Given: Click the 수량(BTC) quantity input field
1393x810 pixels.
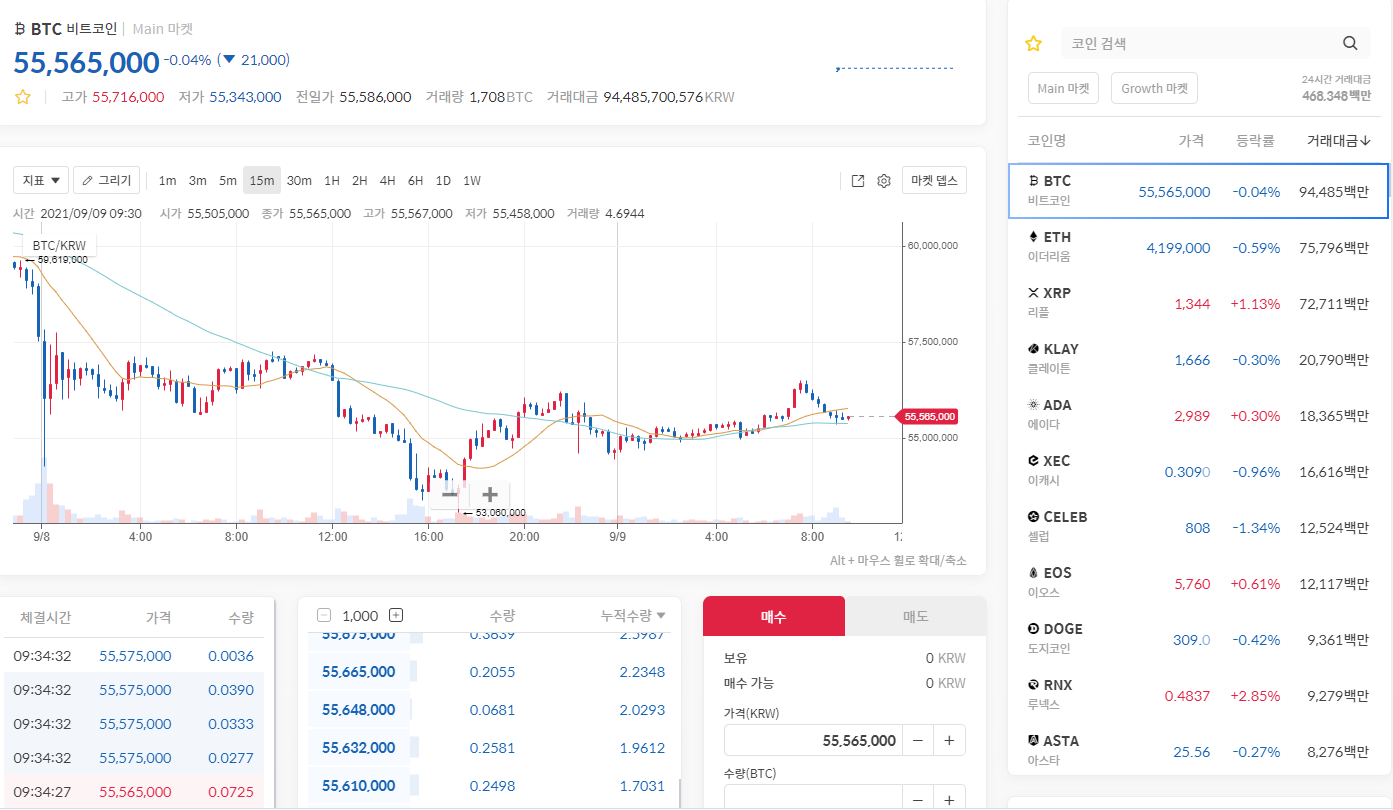Looking at the screenshot, I should click(x=813, y=797).
